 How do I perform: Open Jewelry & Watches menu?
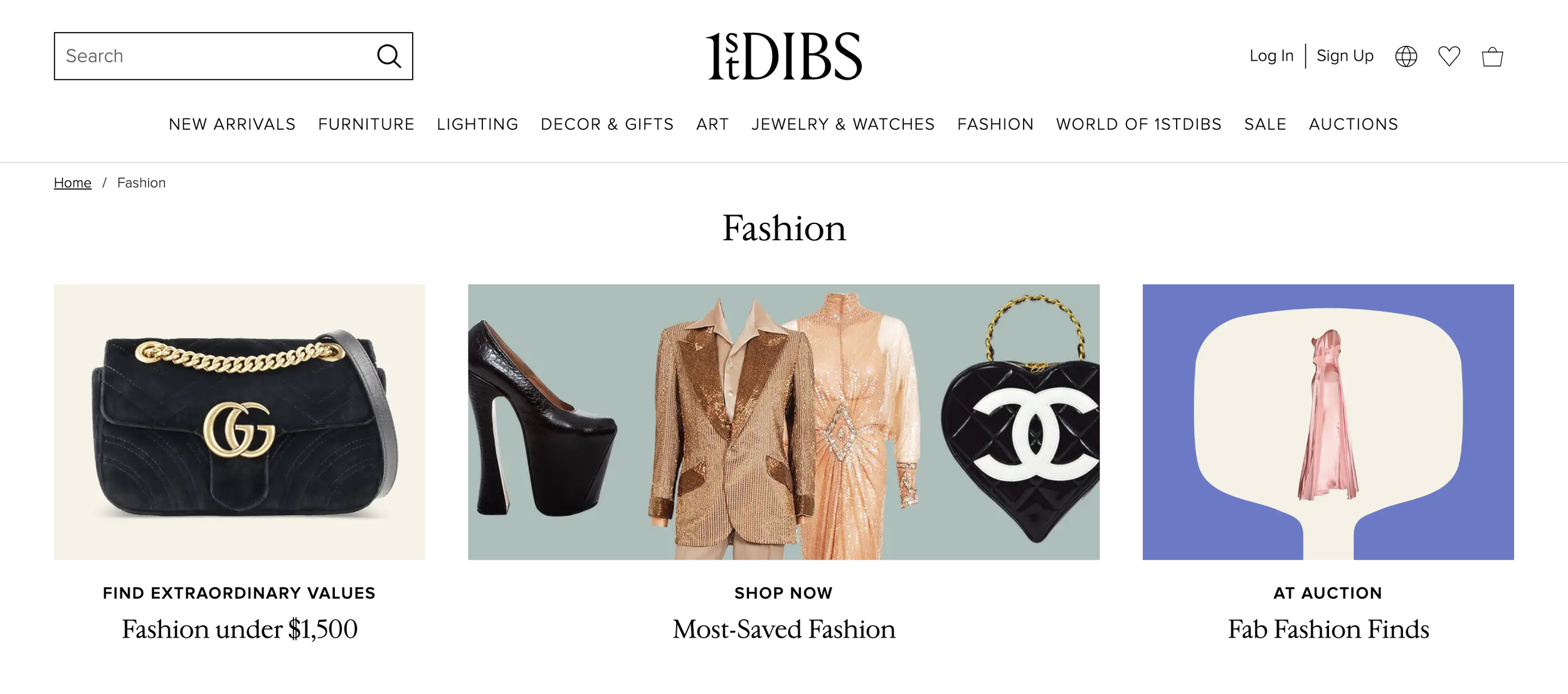[843, 124]
